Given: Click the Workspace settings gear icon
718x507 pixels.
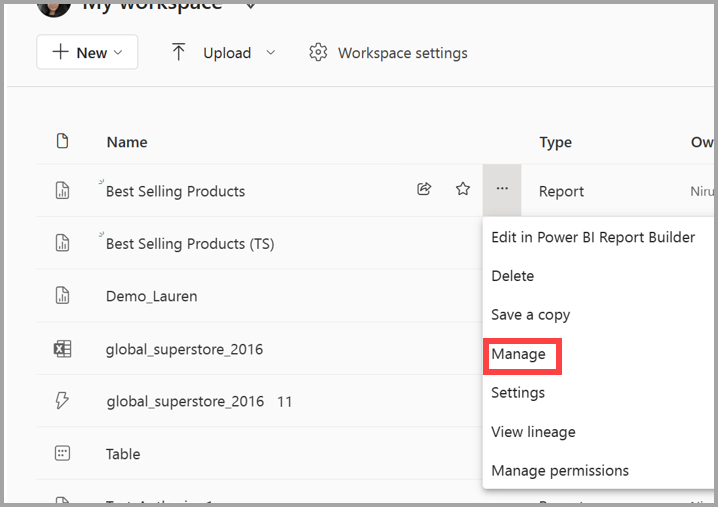Looking at the screenshot, I should 318,52.
